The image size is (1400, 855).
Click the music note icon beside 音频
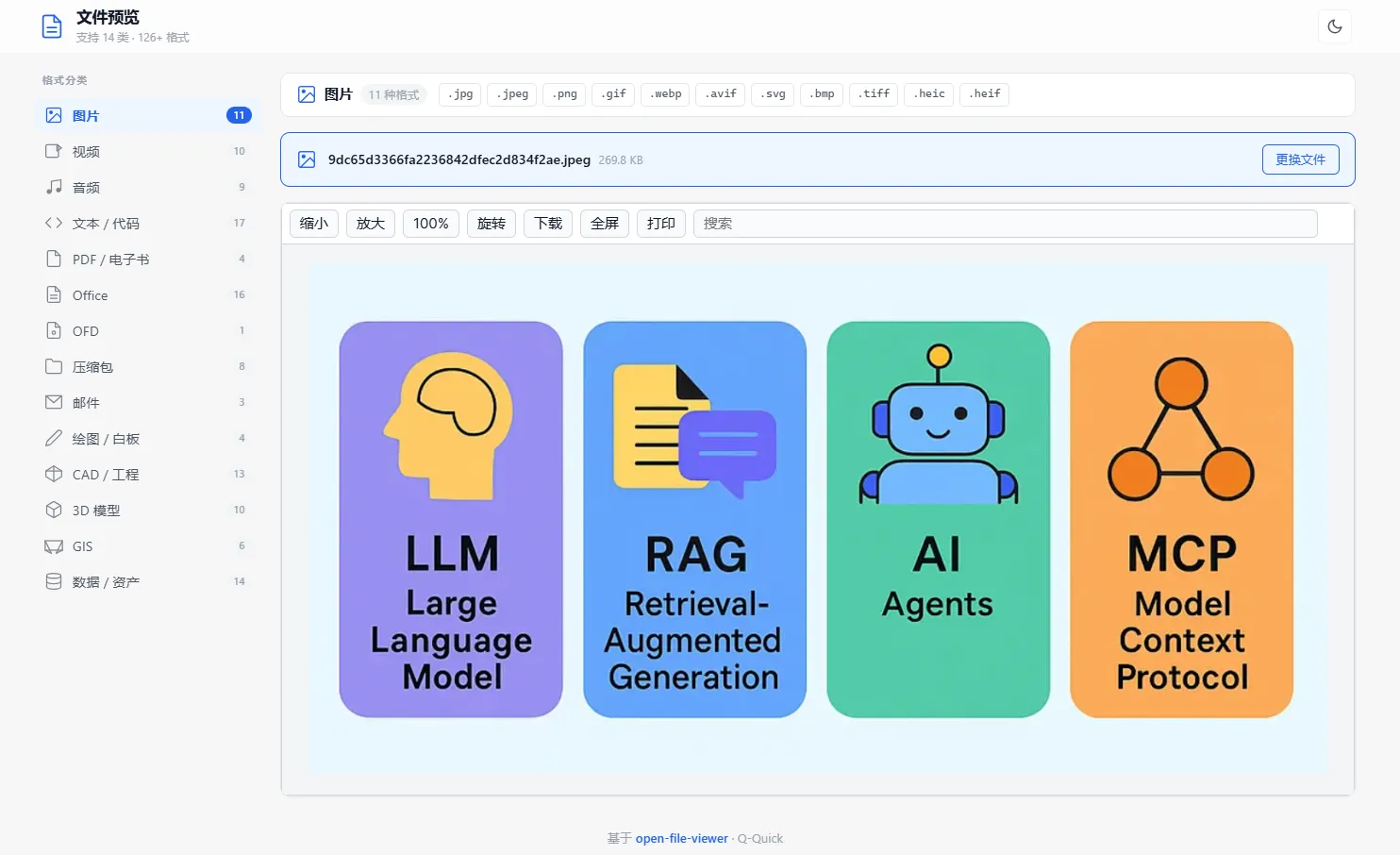(54, 187)
